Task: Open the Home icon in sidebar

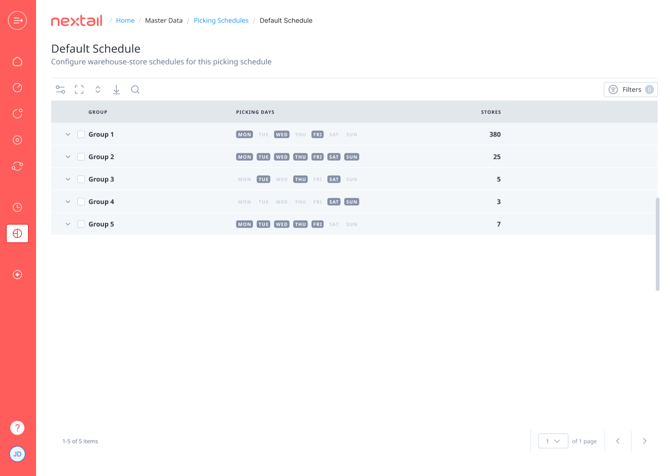Action: [x=18, y=62]
